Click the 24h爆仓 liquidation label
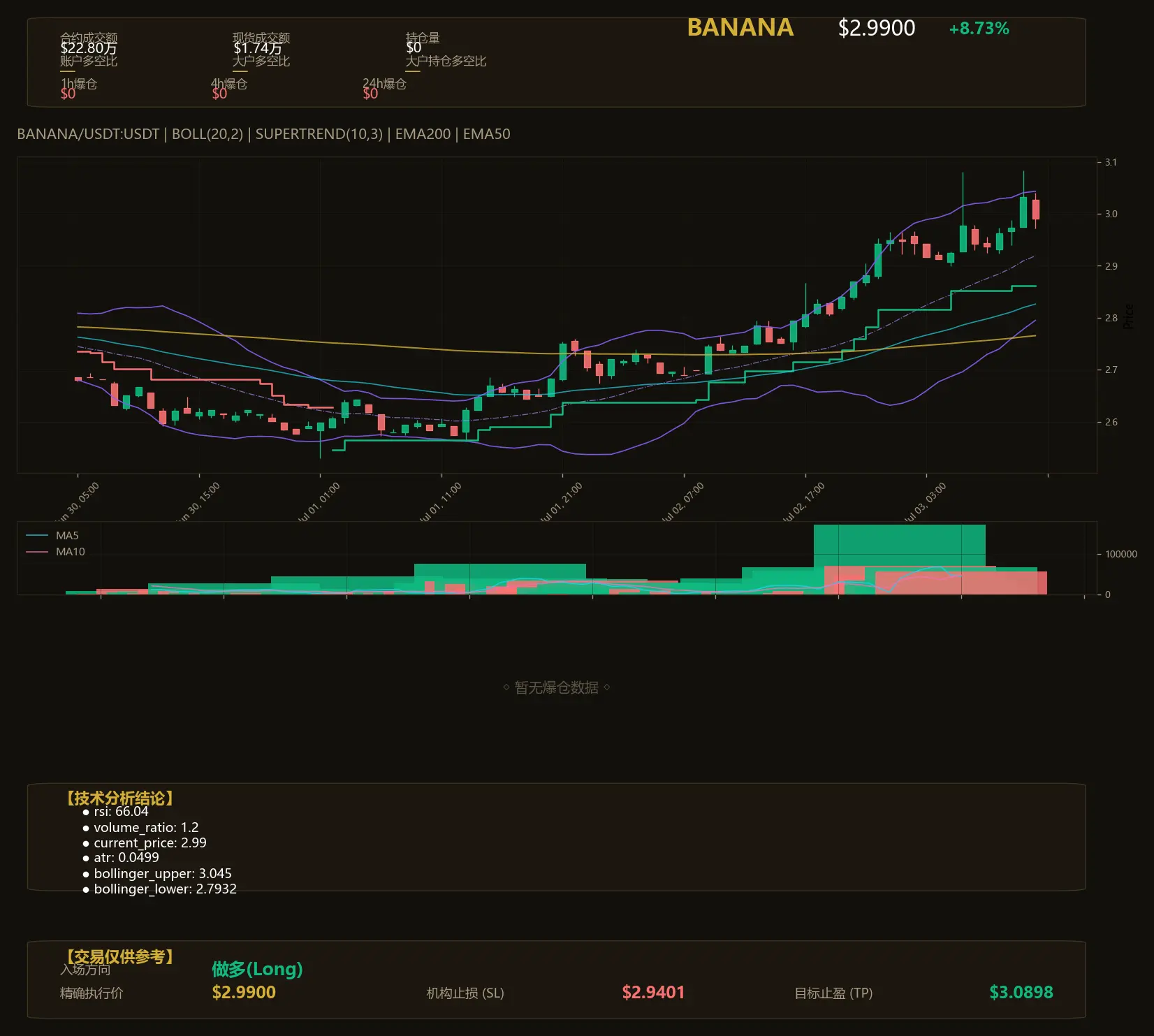This screenshot has width=1154, height=1036. (x=384, y=84)
